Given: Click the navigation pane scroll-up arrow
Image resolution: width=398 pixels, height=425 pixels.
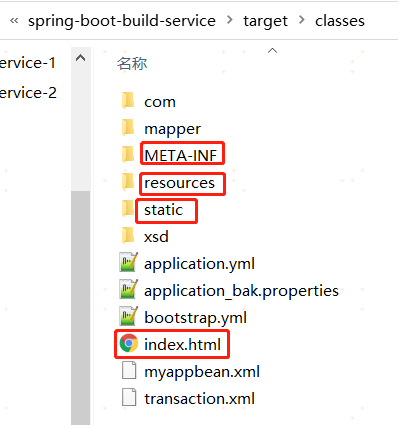Looking at the screenshot, I should (x=80, y=59).
